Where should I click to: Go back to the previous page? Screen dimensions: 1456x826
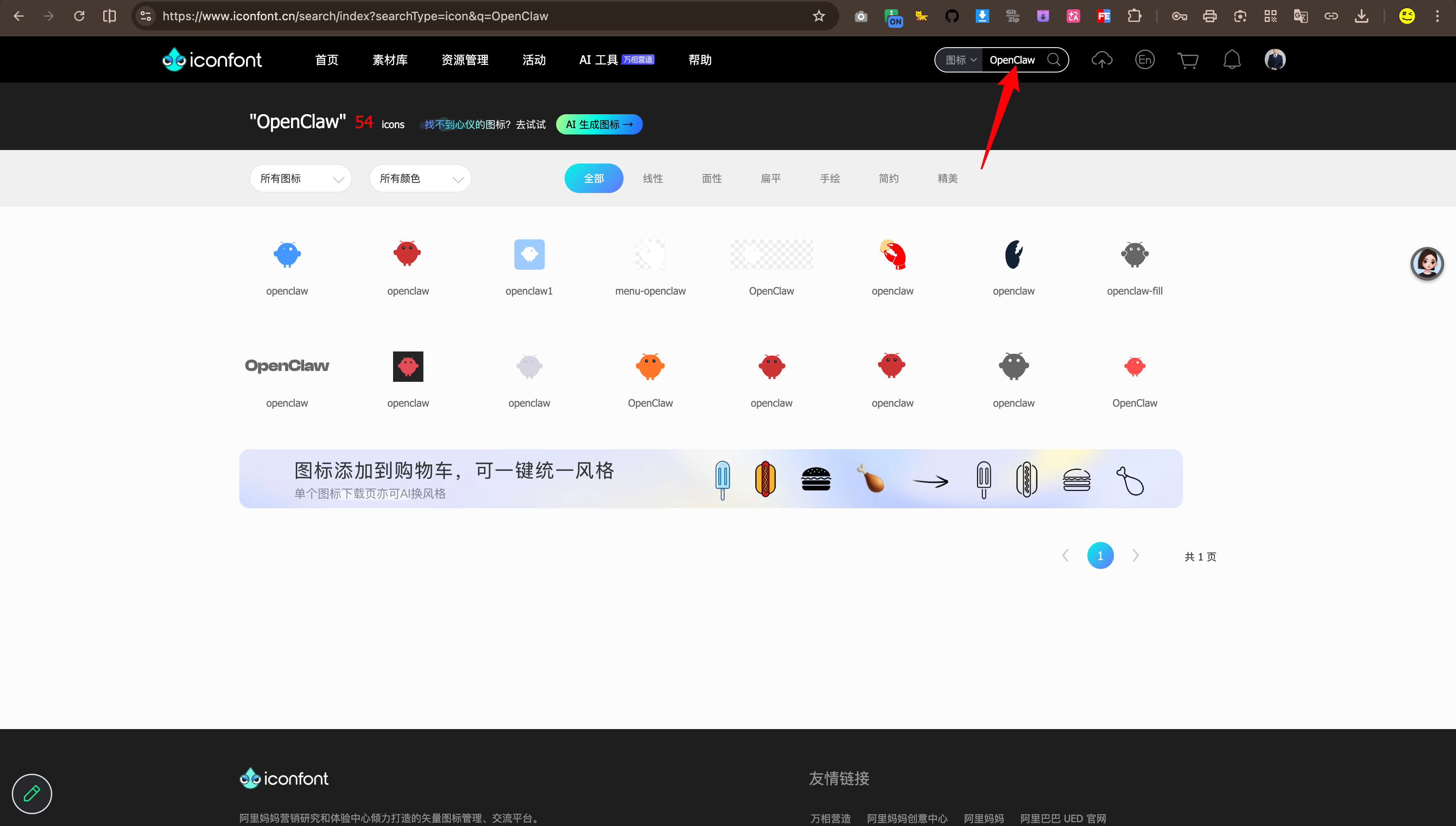(x=19, y=16)
